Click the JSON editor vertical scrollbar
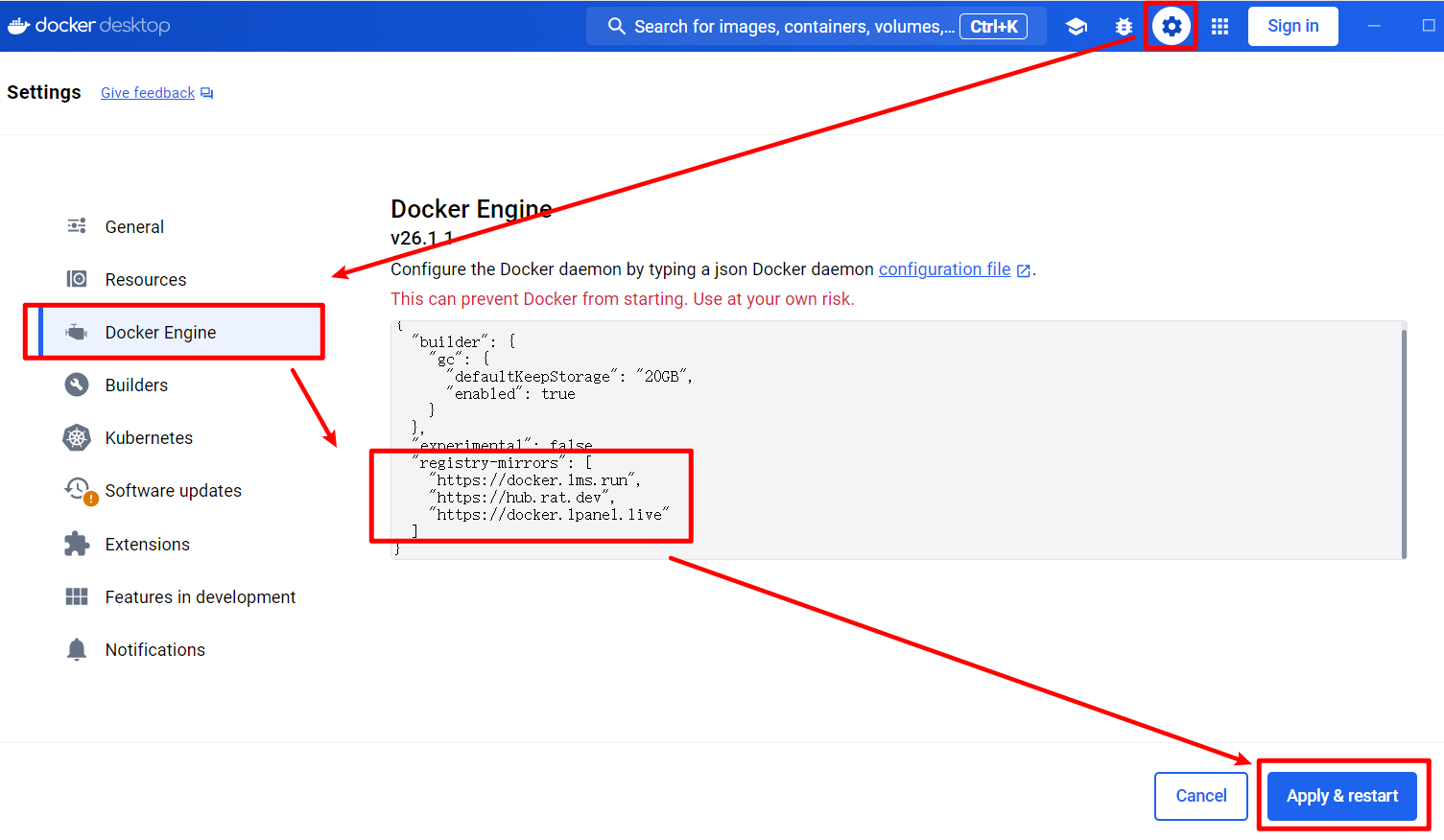The width and height of the screenshot is (1444, 840). tap(1404, 444)
